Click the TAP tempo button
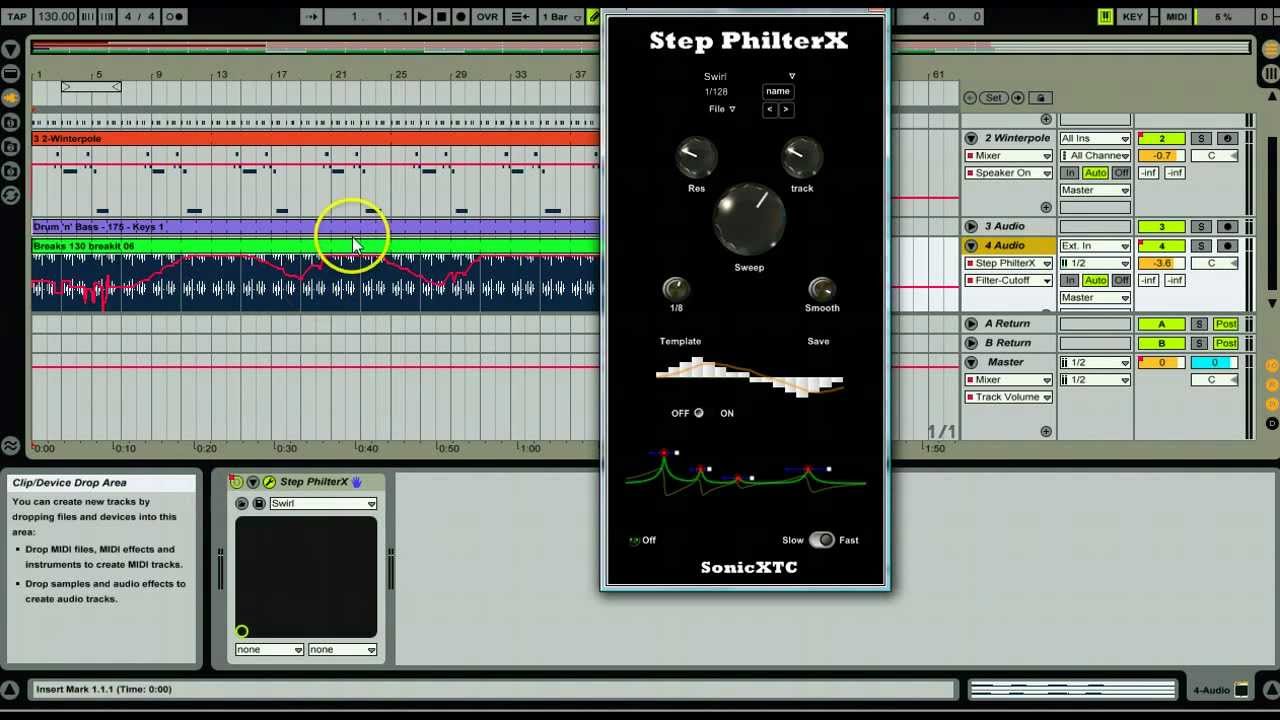 pos(18,17)
